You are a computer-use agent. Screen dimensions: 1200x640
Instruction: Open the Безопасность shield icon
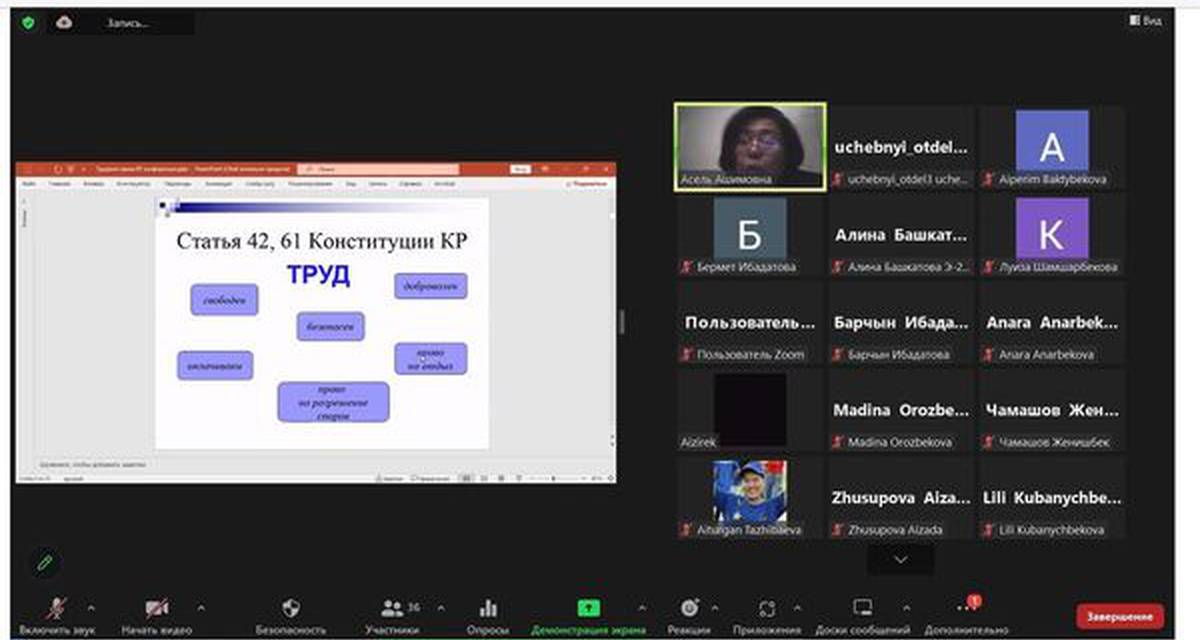tap(291, 608)
